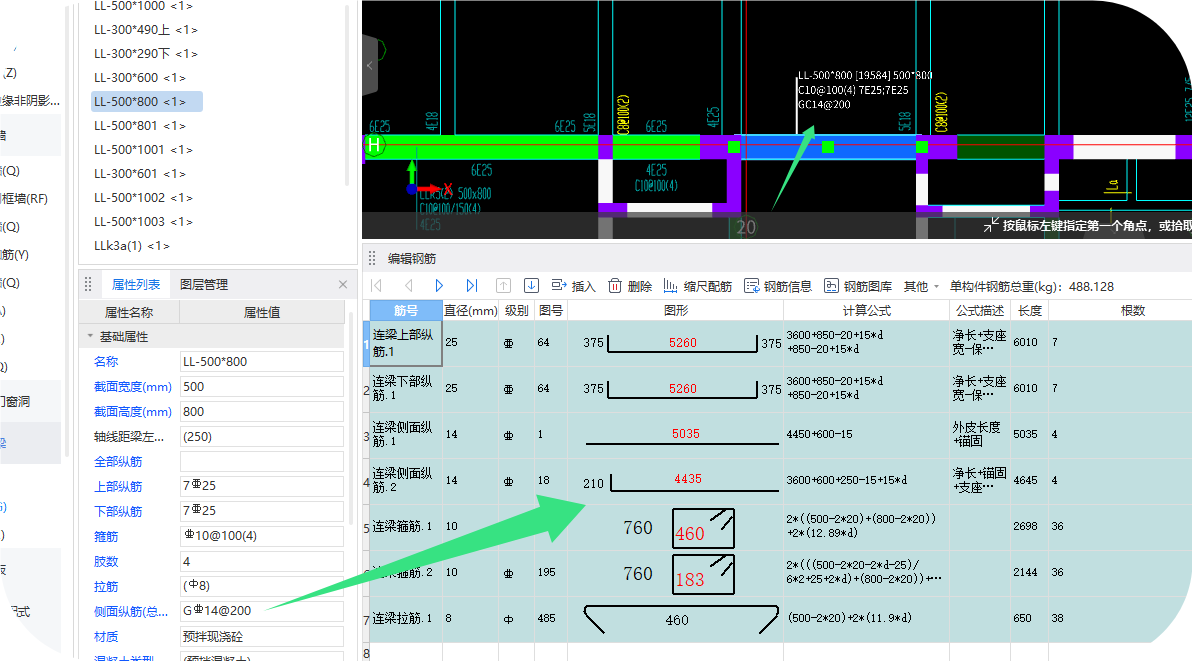Click stirrup shape with 460 dimension
Image resolution: width=1192 pixels, height=661 pixels.
point(703,528)
